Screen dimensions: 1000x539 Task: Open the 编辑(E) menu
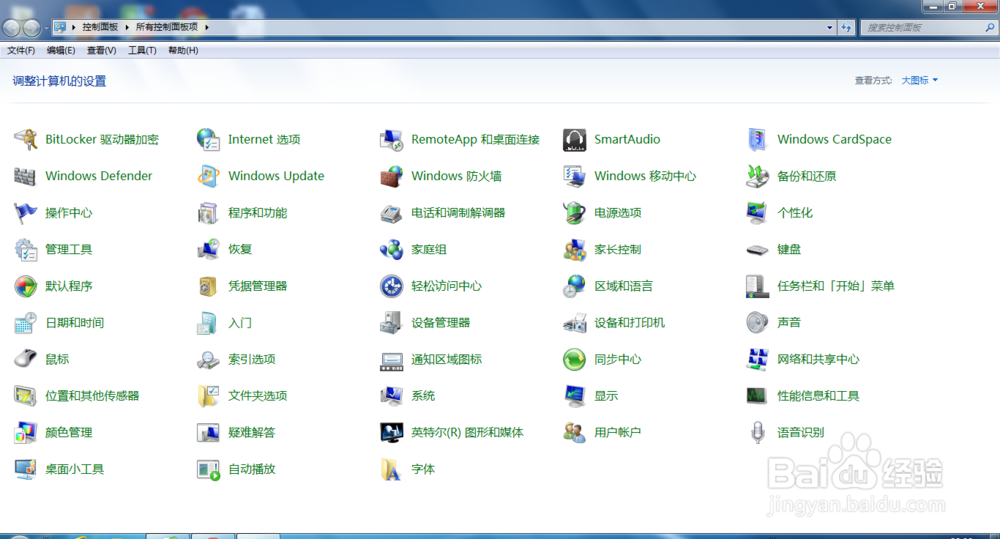(x=61, y=50)
